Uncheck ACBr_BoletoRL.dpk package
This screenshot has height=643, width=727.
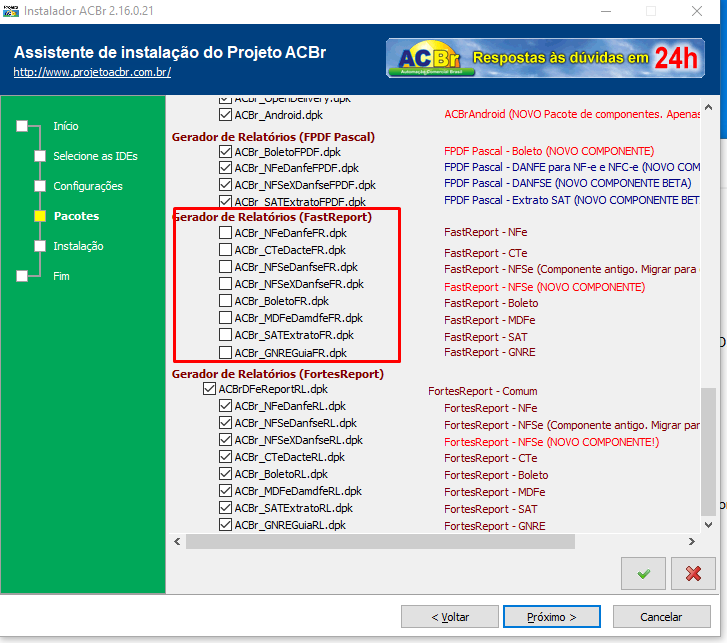coord(225,473)
